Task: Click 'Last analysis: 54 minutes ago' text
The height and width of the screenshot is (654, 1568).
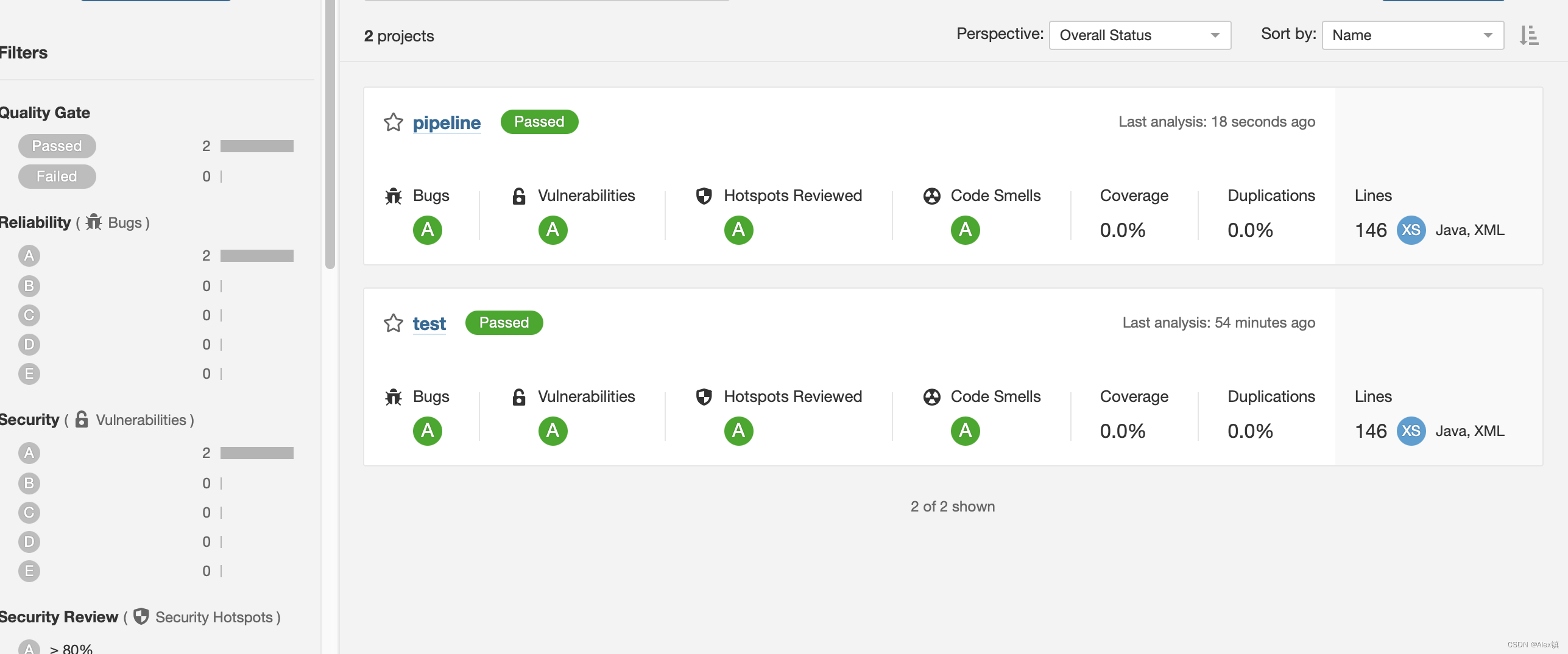Action: tap(1219, 323)
